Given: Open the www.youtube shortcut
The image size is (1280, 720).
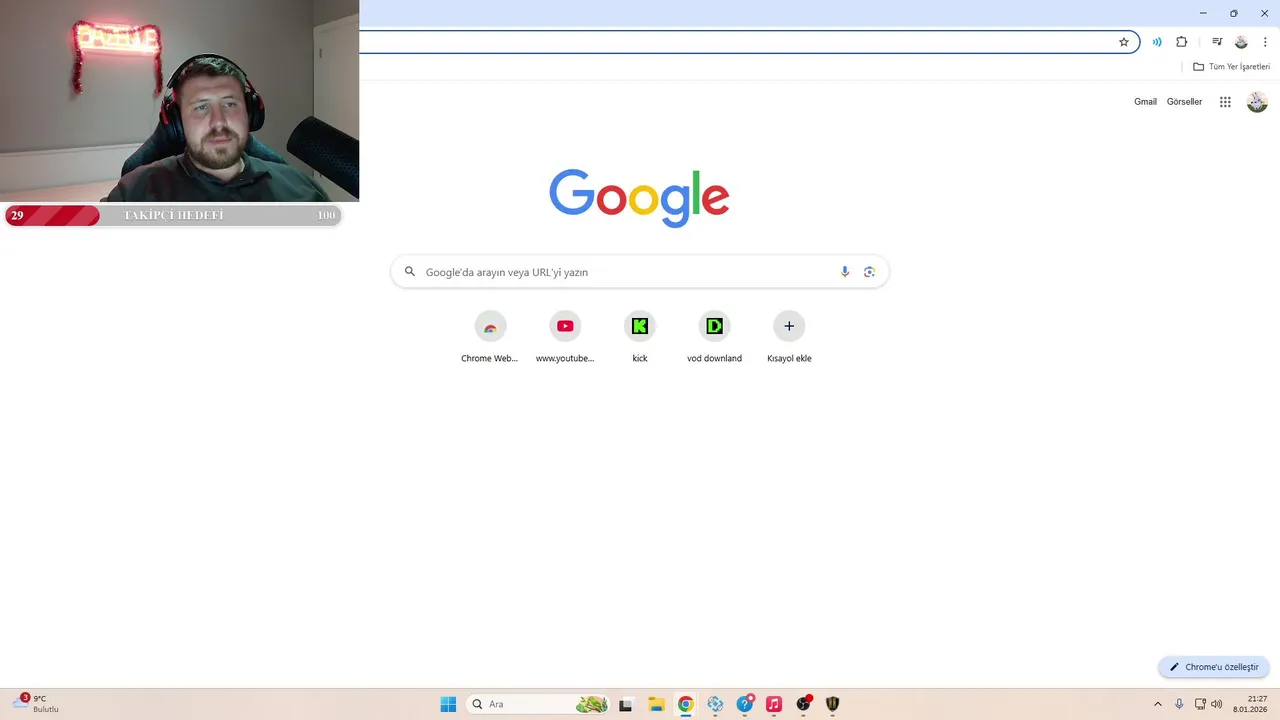Looking at the screenshot, I should pos(565,337).
